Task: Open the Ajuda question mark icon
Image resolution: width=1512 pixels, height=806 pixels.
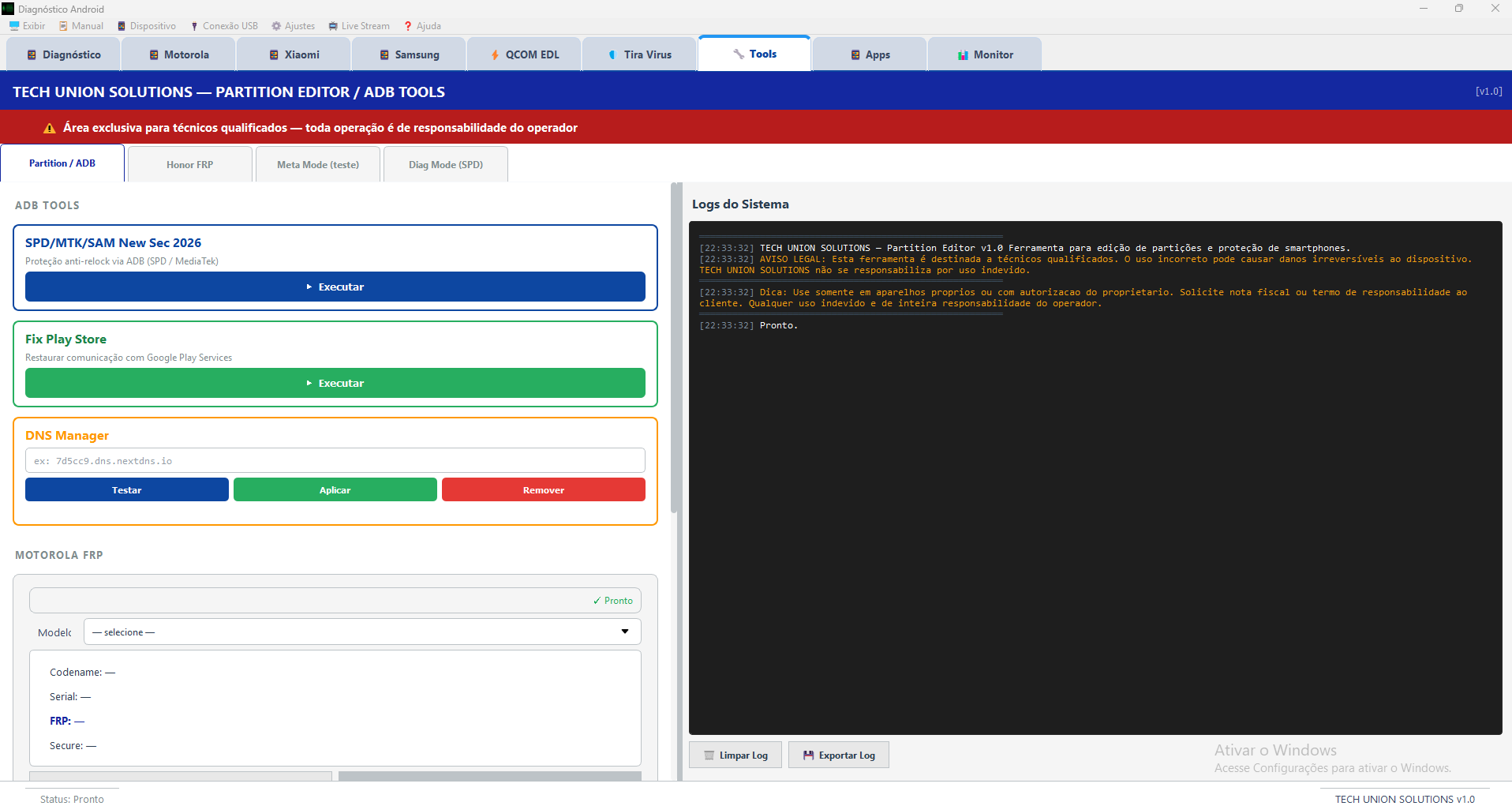Action: click(408, 26)
